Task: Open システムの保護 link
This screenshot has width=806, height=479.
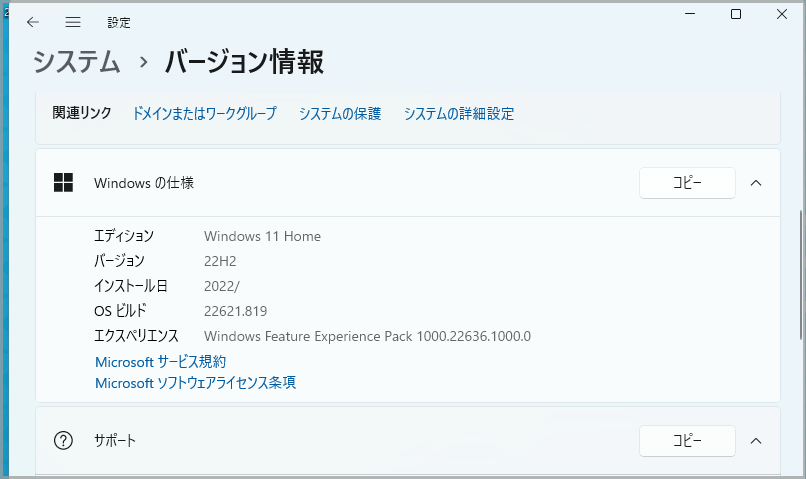Action: click(x=340, y=114)
